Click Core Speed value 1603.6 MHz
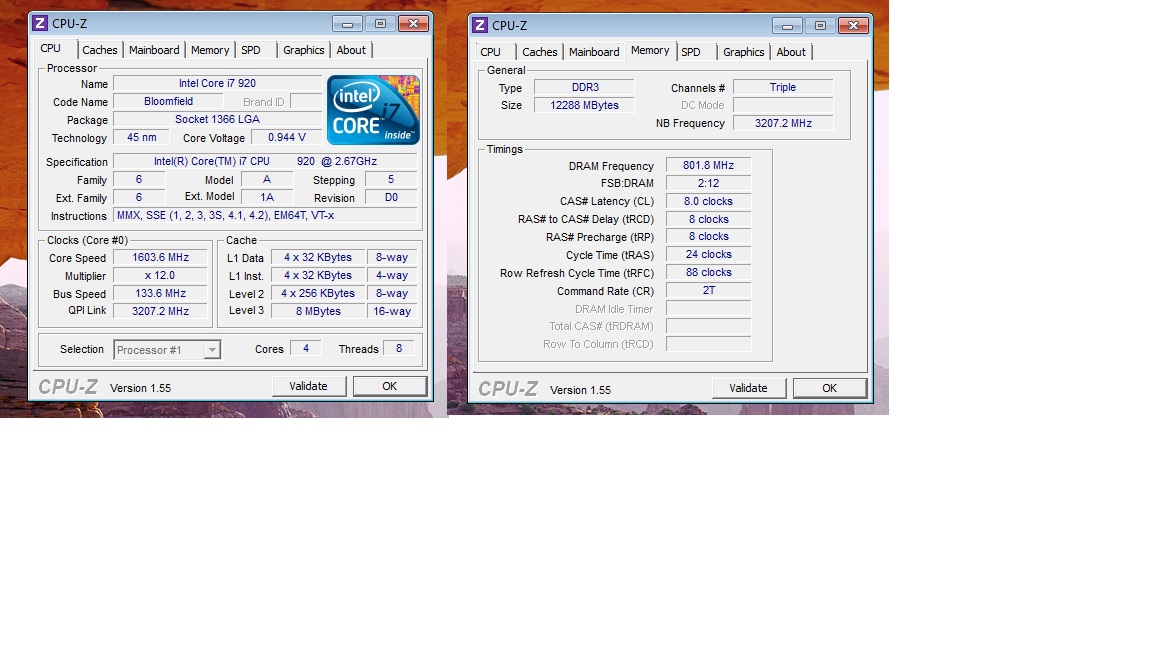Screen dimensions: 1152x648 (x=160, y=258)
